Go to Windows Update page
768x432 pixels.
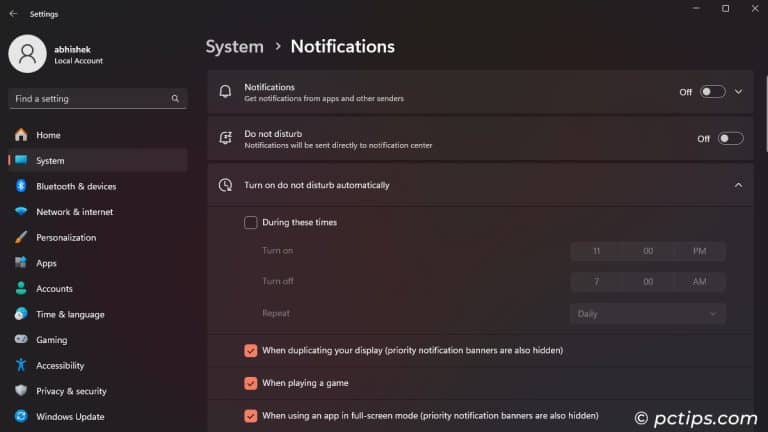point(98,416)
